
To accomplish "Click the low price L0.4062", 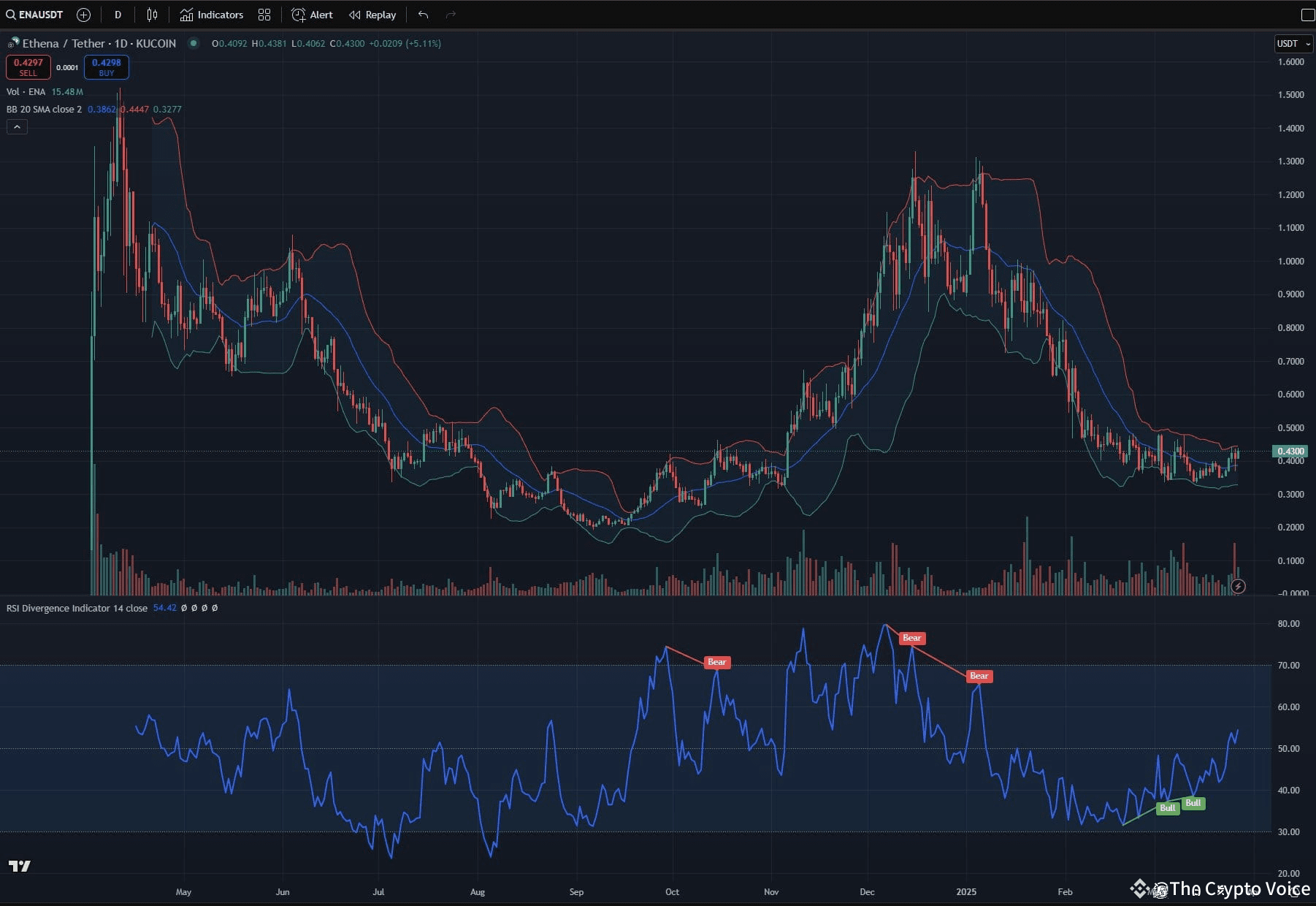I will (308, 43).
